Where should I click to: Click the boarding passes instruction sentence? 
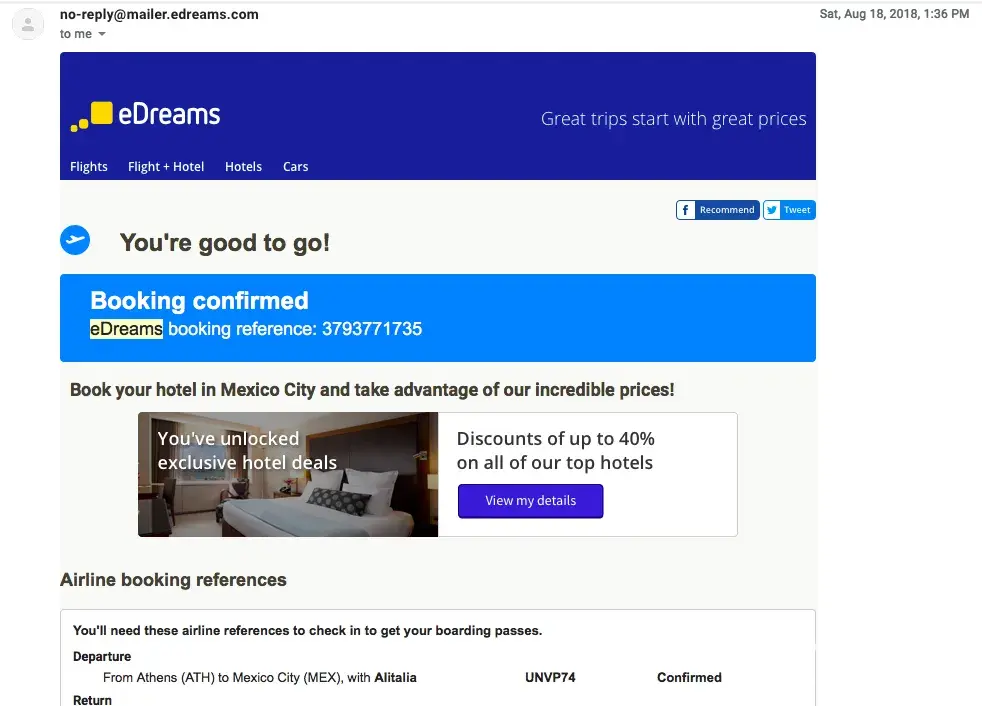click(308, 631)
